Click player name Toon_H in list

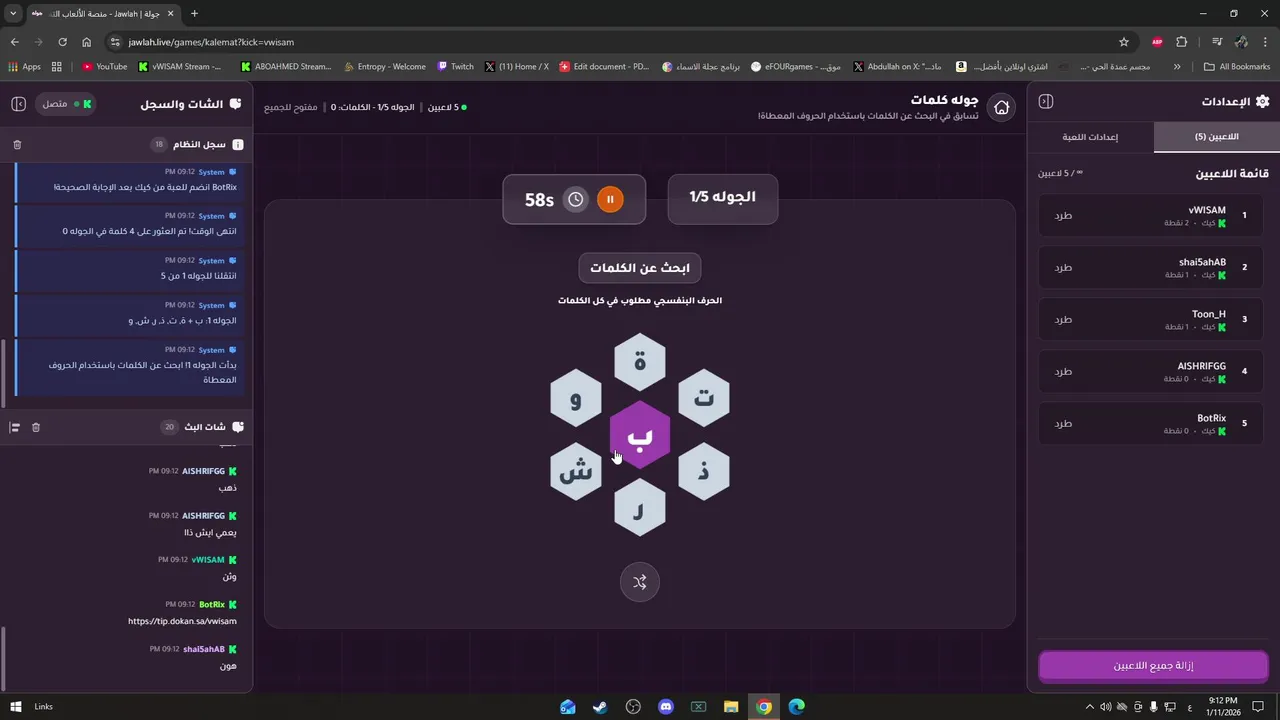point(1209,314)
